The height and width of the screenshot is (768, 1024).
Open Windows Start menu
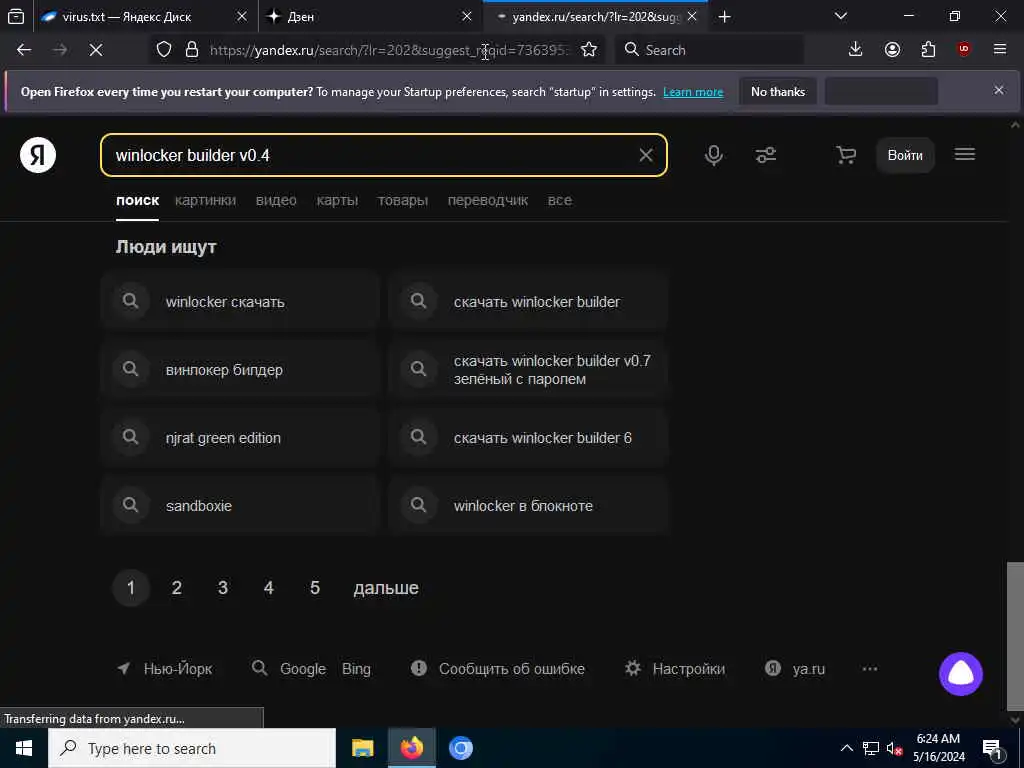(x=24, y=748)
